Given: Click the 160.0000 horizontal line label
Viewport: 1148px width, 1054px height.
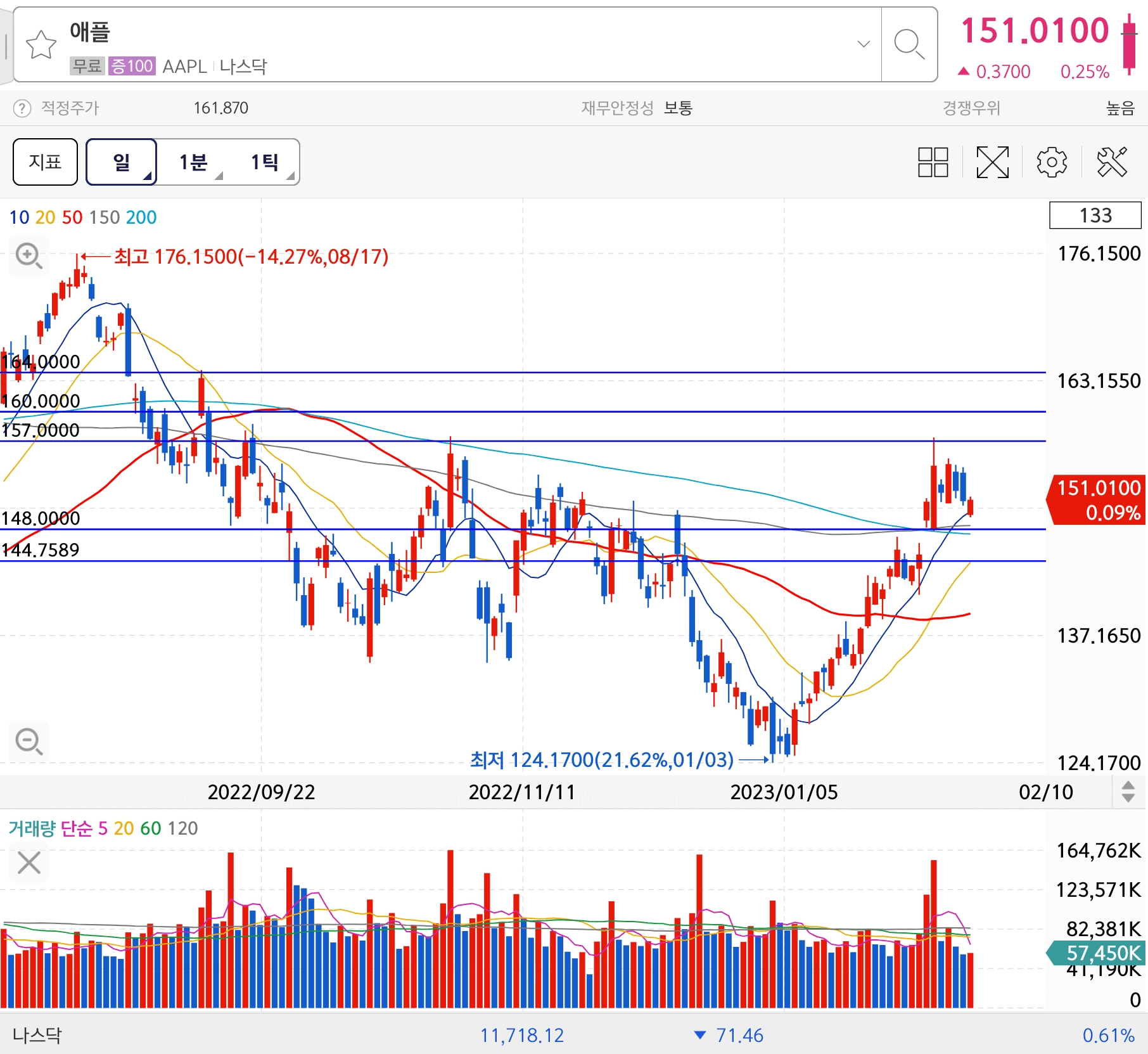Looking at the screenshot, I should [x=41, y=401].
